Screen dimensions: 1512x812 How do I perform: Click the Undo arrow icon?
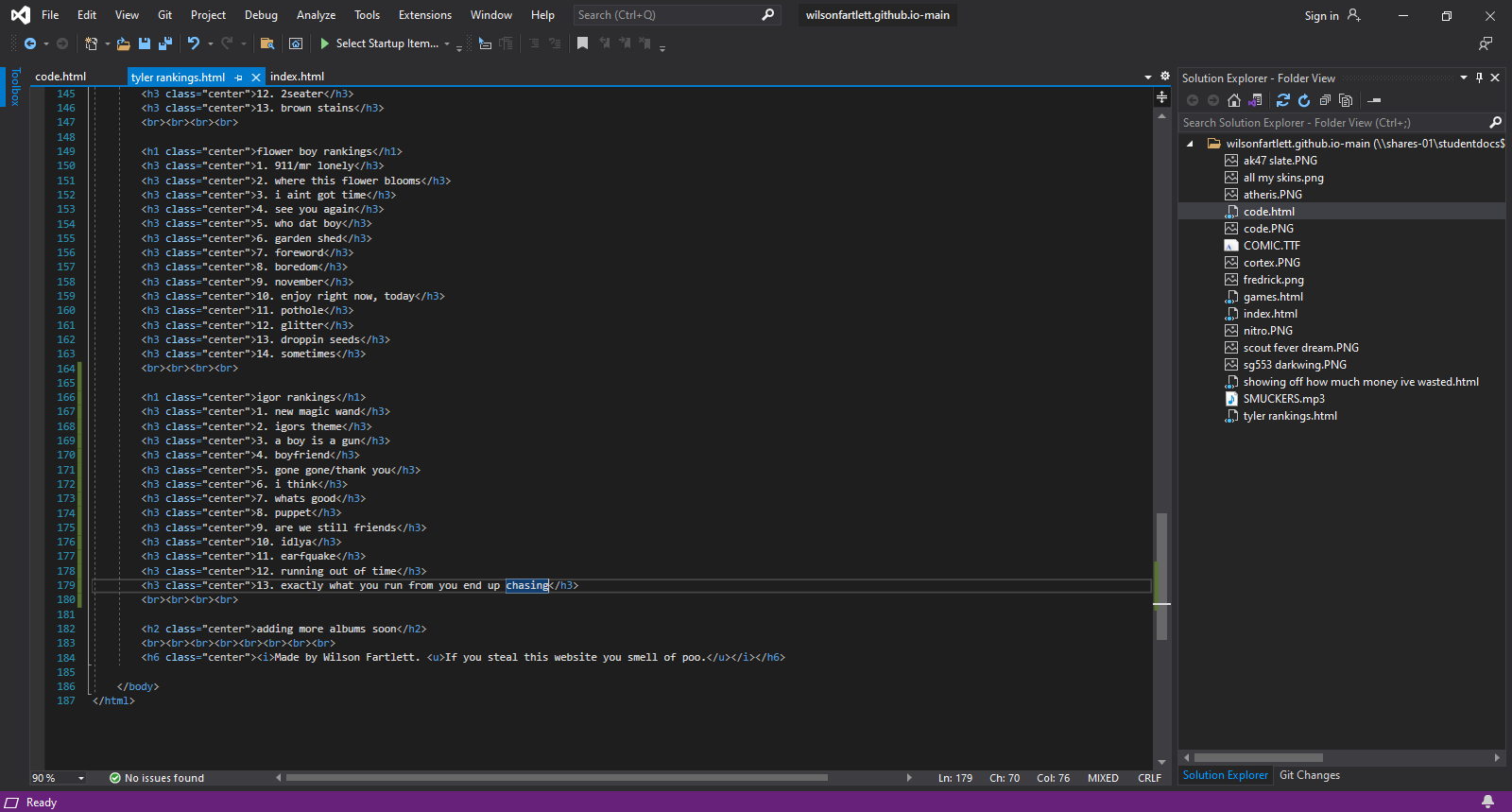194,43
